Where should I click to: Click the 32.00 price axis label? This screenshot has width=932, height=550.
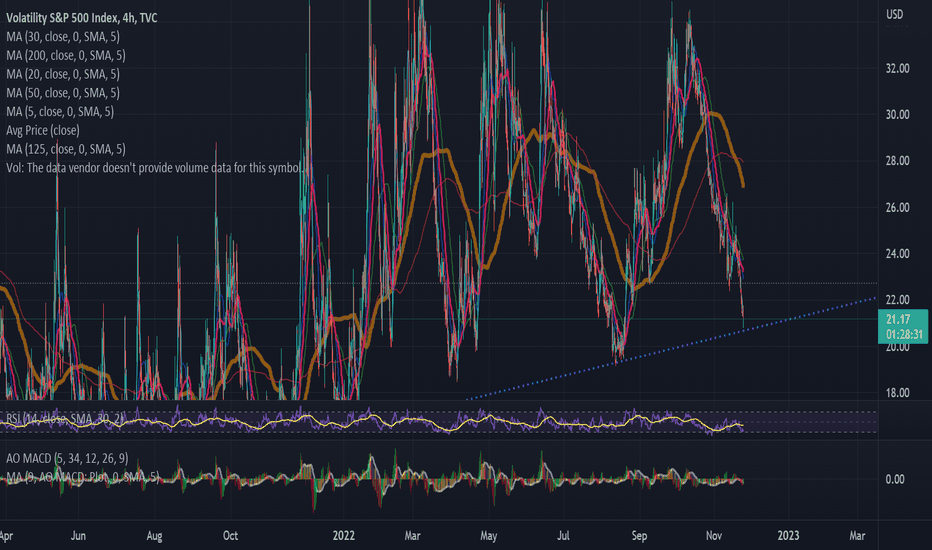[898, 68]
